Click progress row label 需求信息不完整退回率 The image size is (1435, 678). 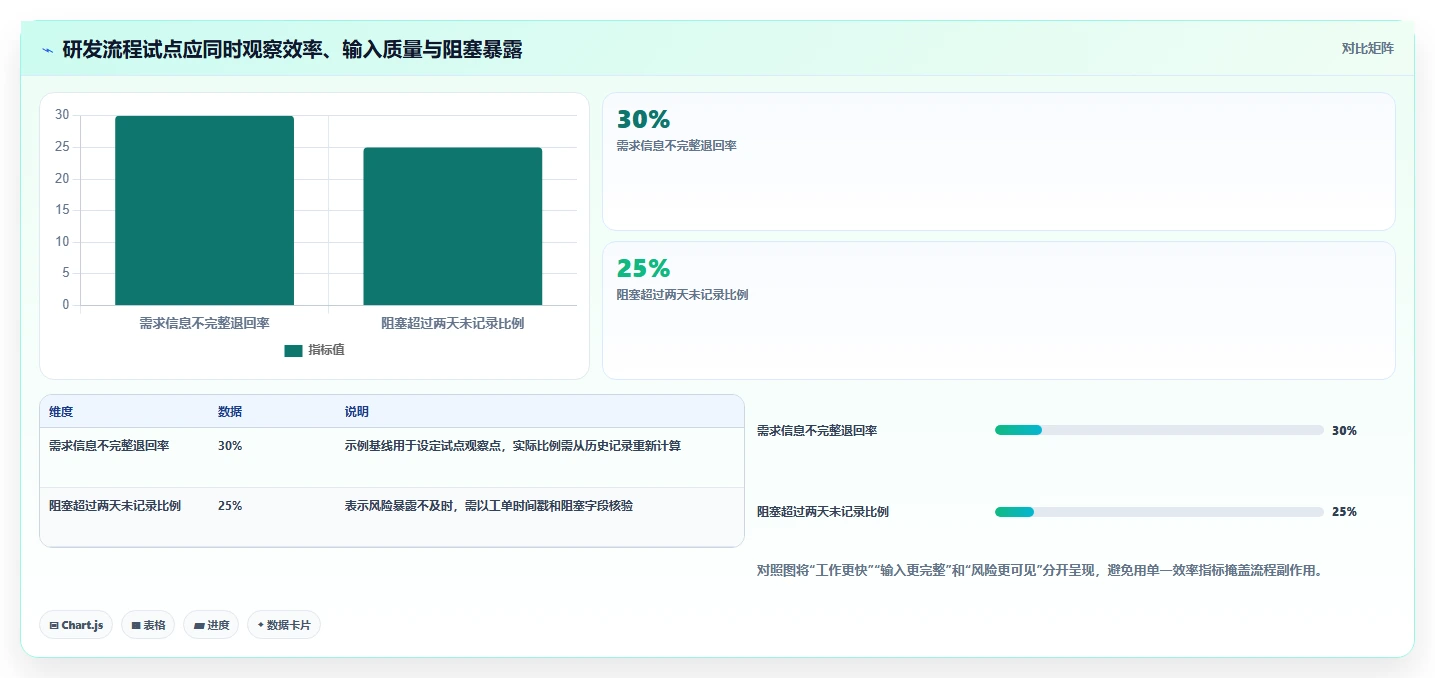[x=817, y=431]
